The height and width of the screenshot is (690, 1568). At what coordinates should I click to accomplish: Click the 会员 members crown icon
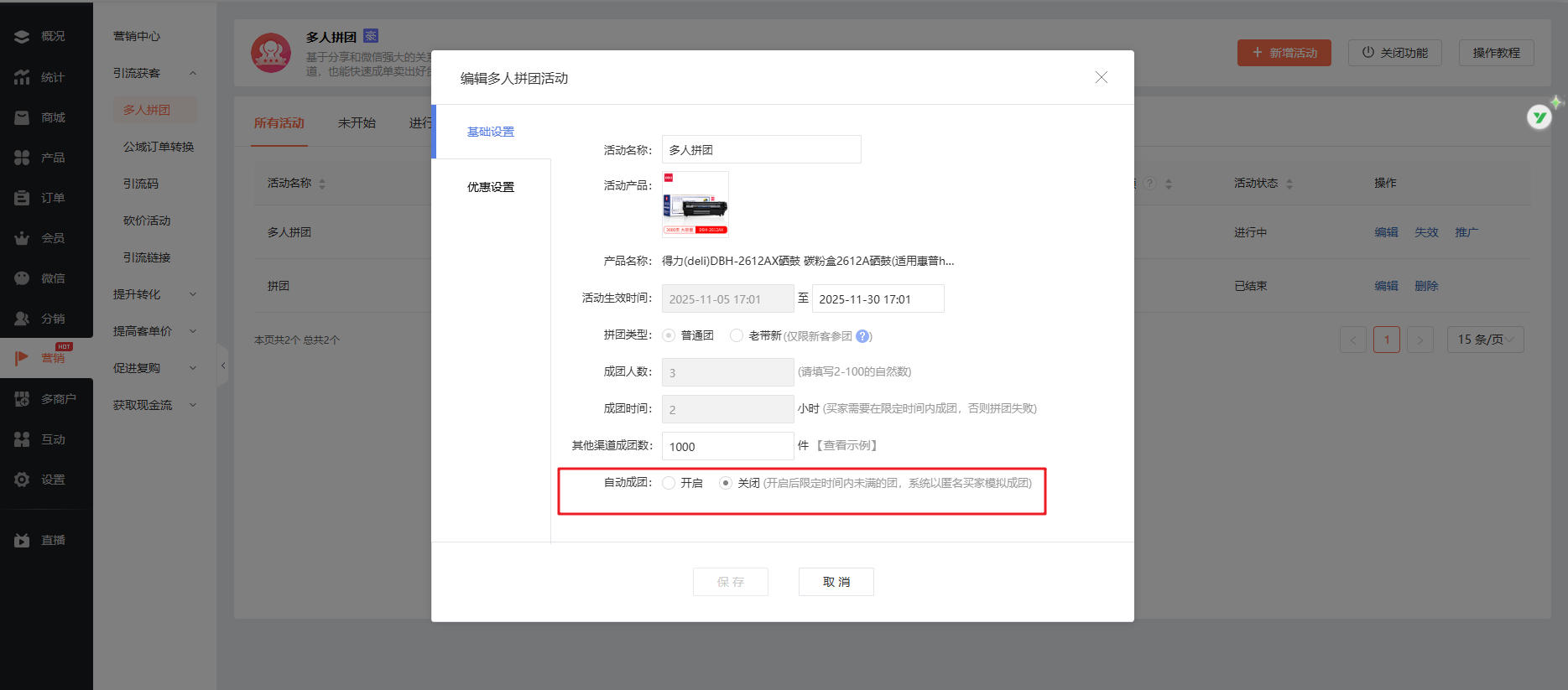[x=22, y=238]
